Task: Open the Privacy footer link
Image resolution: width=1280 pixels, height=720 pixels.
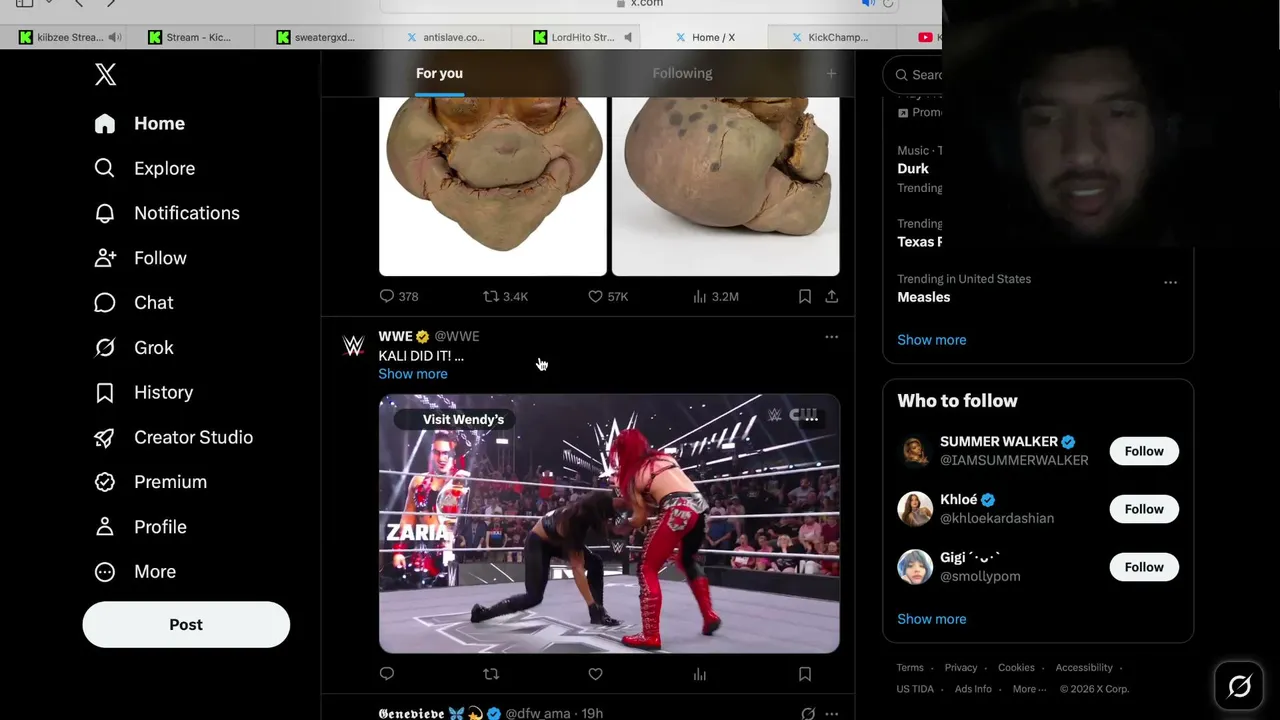Action: (x=961, y=668)
